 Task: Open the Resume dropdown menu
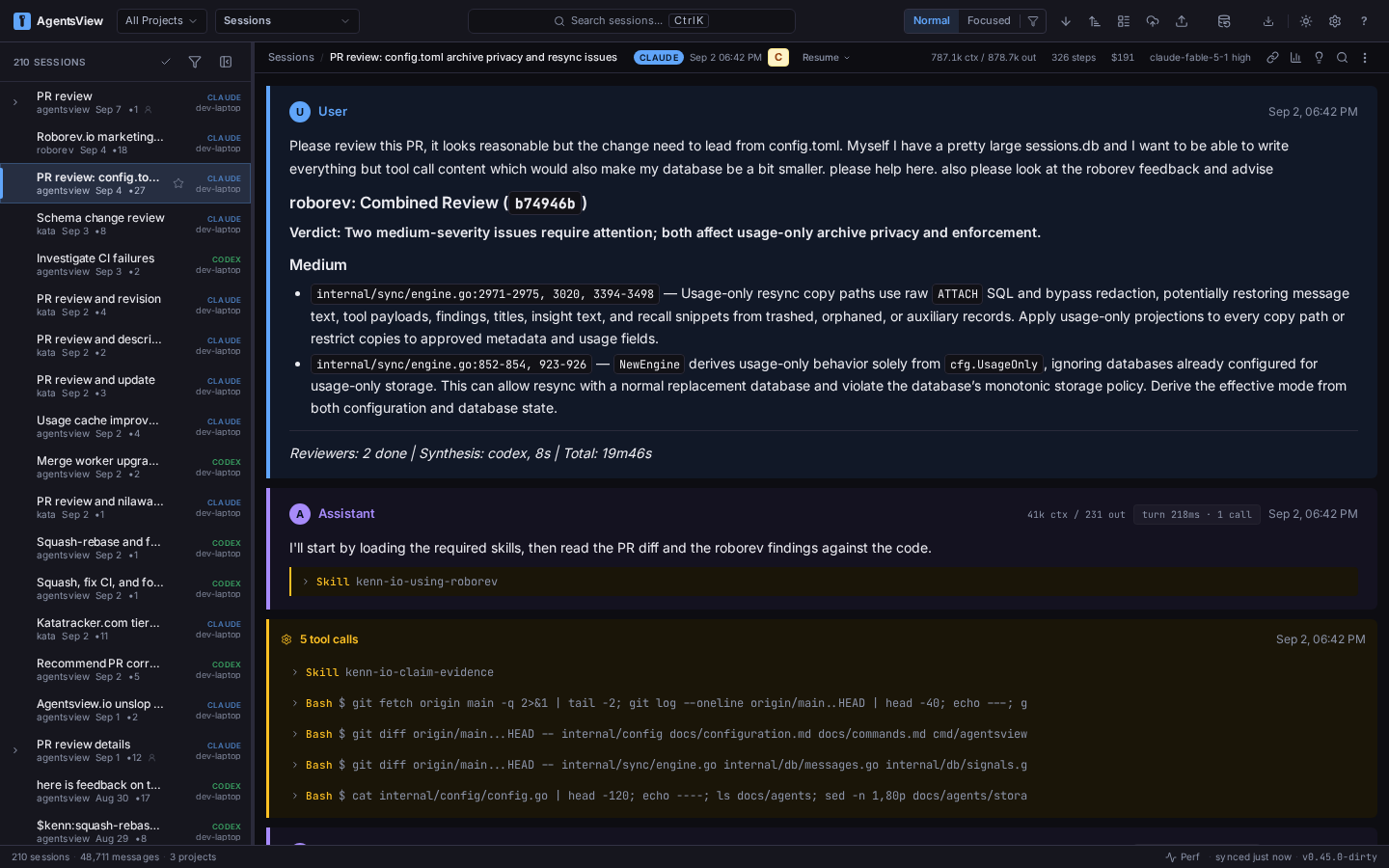tap(826, 58)
